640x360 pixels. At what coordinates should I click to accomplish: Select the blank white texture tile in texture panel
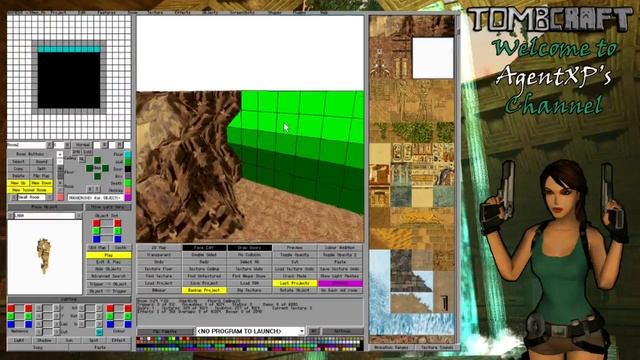[433, 58]
